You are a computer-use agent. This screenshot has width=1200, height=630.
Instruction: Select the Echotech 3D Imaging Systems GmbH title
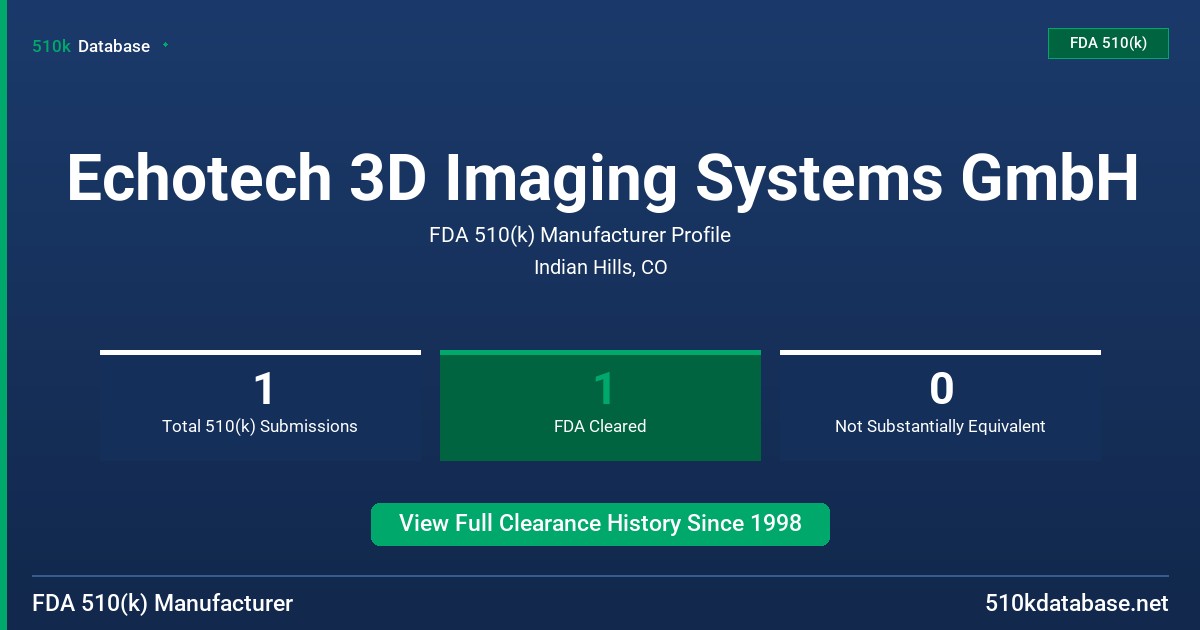click(x=602, y=178)
